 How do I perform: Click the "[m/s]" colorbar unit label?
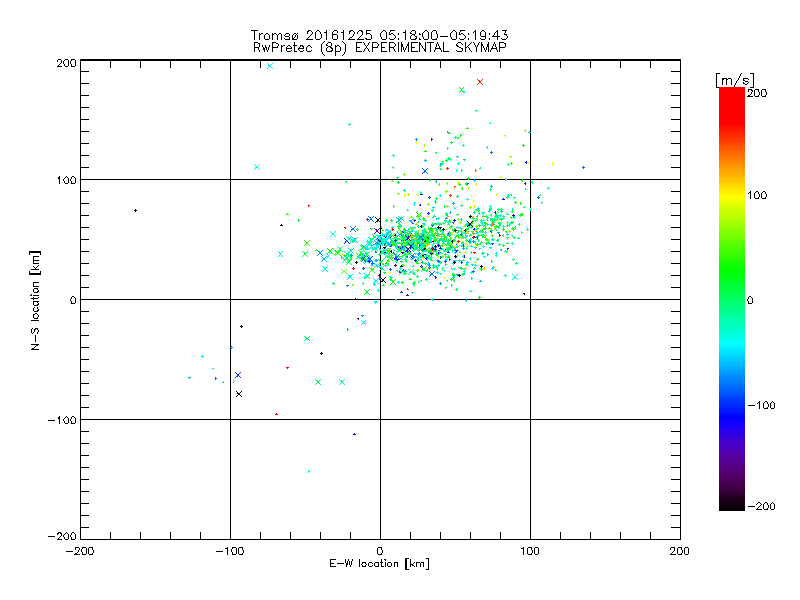point(735,81)
